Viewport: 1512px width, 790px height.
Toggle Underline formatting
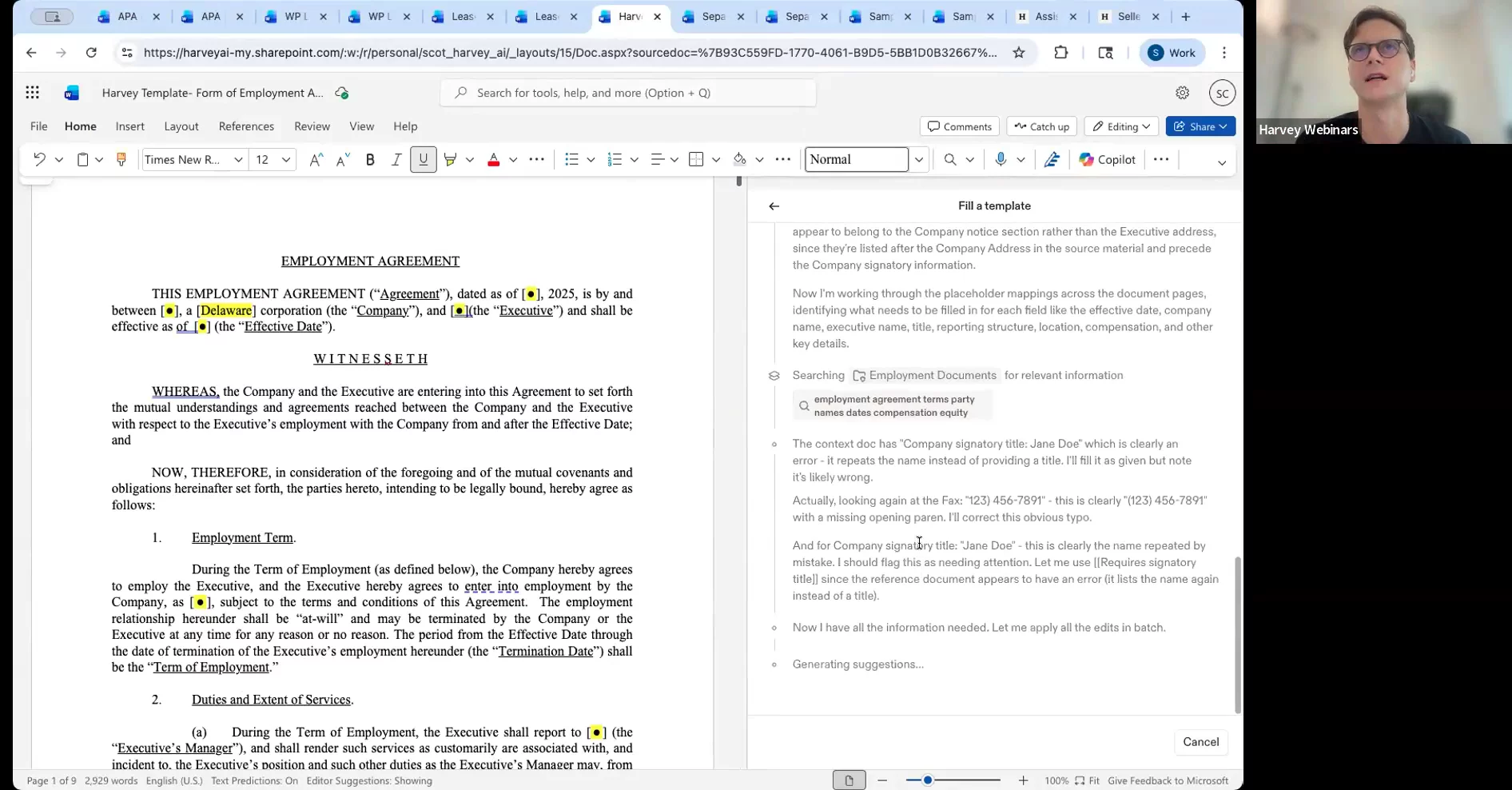pos(423,160)
